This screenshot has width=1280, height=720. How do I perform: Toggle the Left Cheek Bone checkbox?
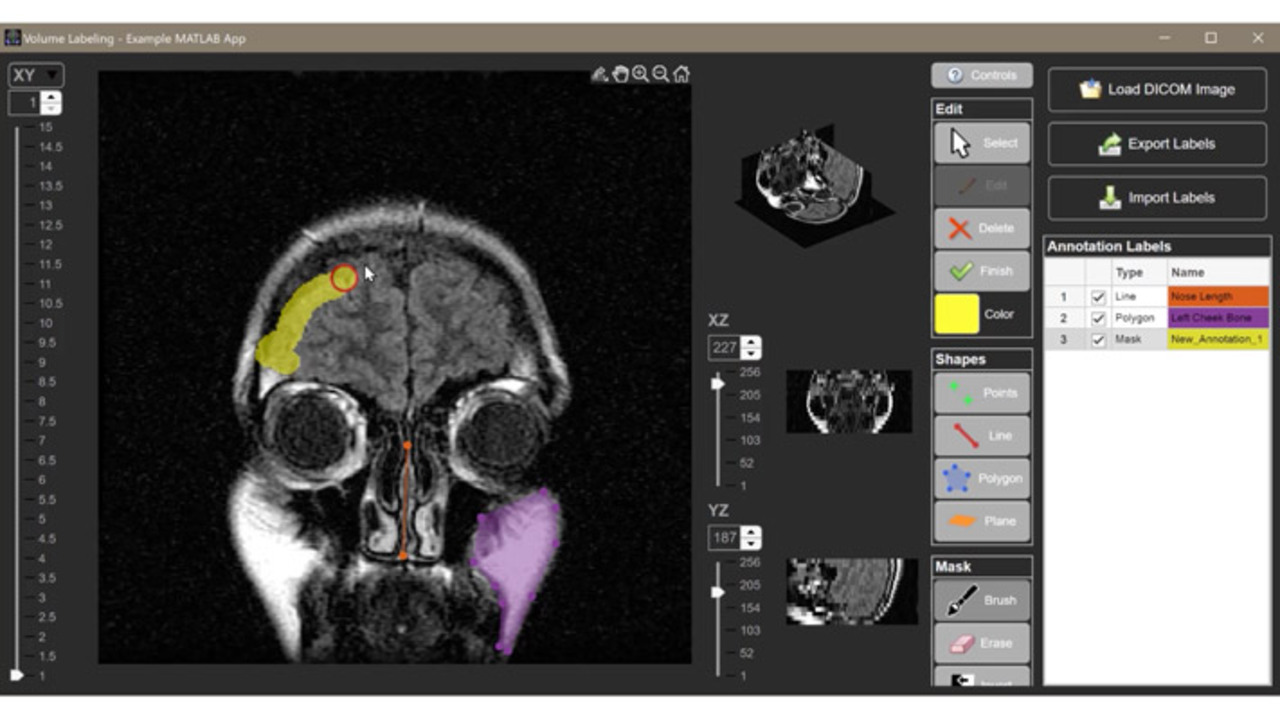[1098, 318]
